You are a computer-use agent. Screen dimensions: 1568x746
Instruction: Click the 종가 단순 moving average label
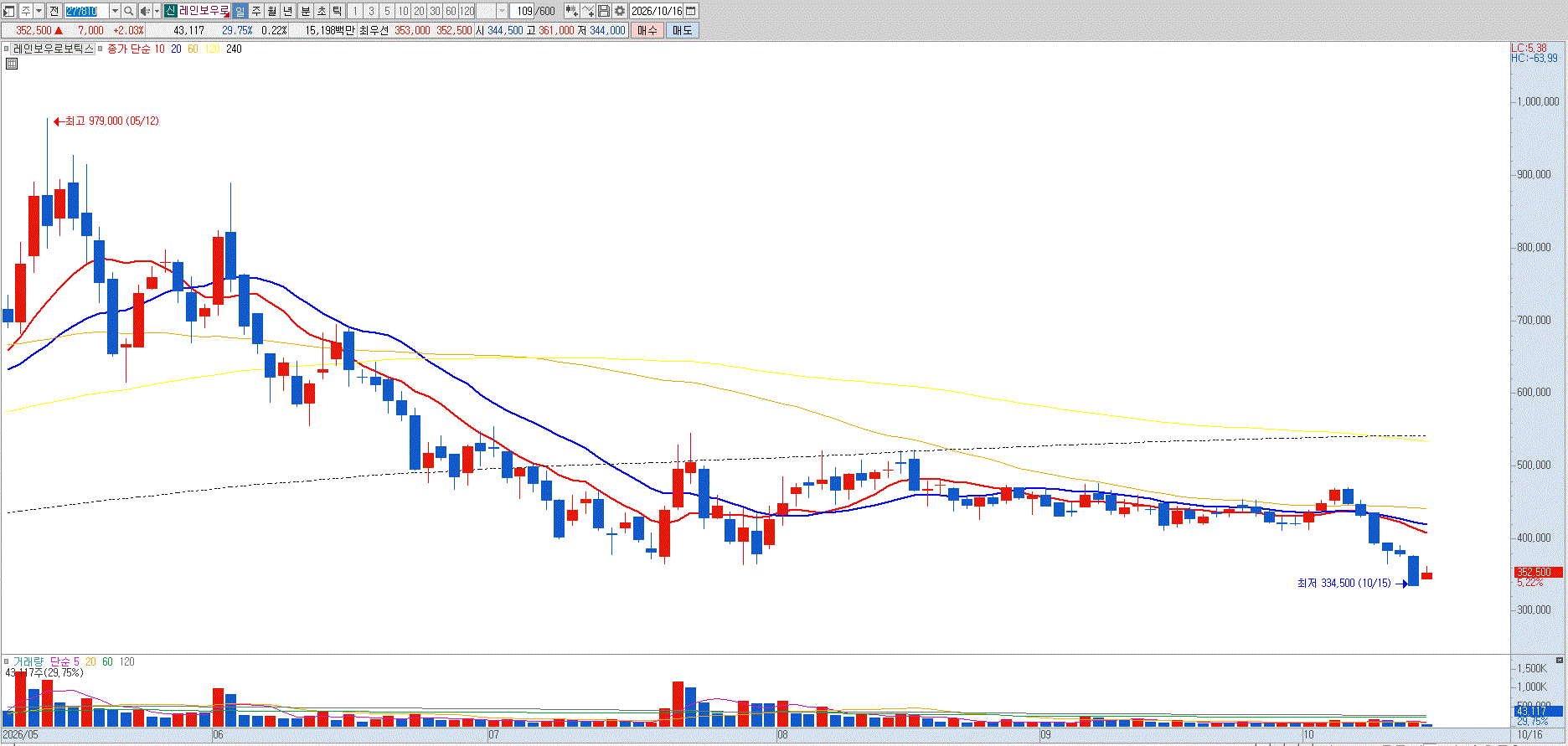pyautogui.click(x=129, y=49)
